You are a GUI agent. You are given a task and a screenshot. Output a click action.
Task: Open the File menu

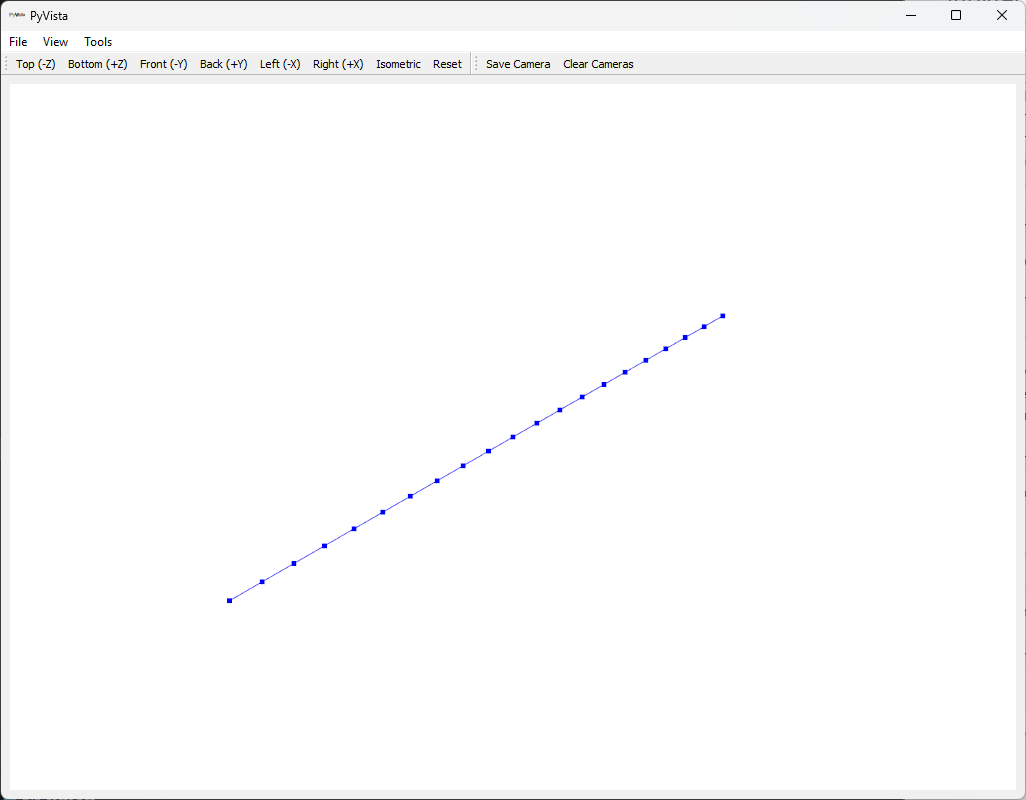[x=17, y=41]
